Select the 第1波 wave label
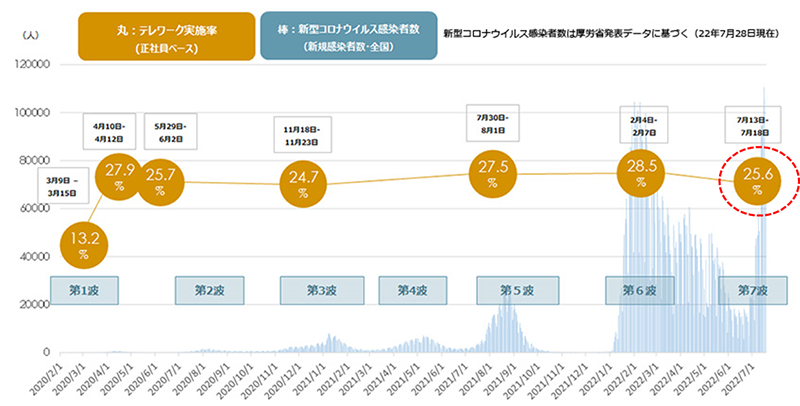Screen dimensions: 800x406 tap(83, 290)
